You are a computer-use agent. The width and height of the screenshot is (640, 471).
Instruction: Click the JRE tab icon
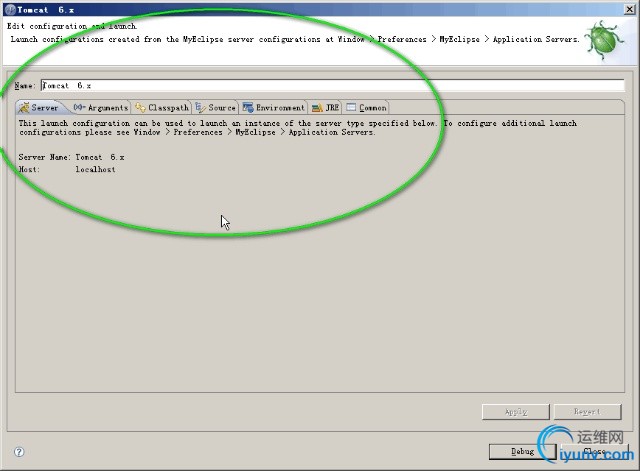(317, 108)
